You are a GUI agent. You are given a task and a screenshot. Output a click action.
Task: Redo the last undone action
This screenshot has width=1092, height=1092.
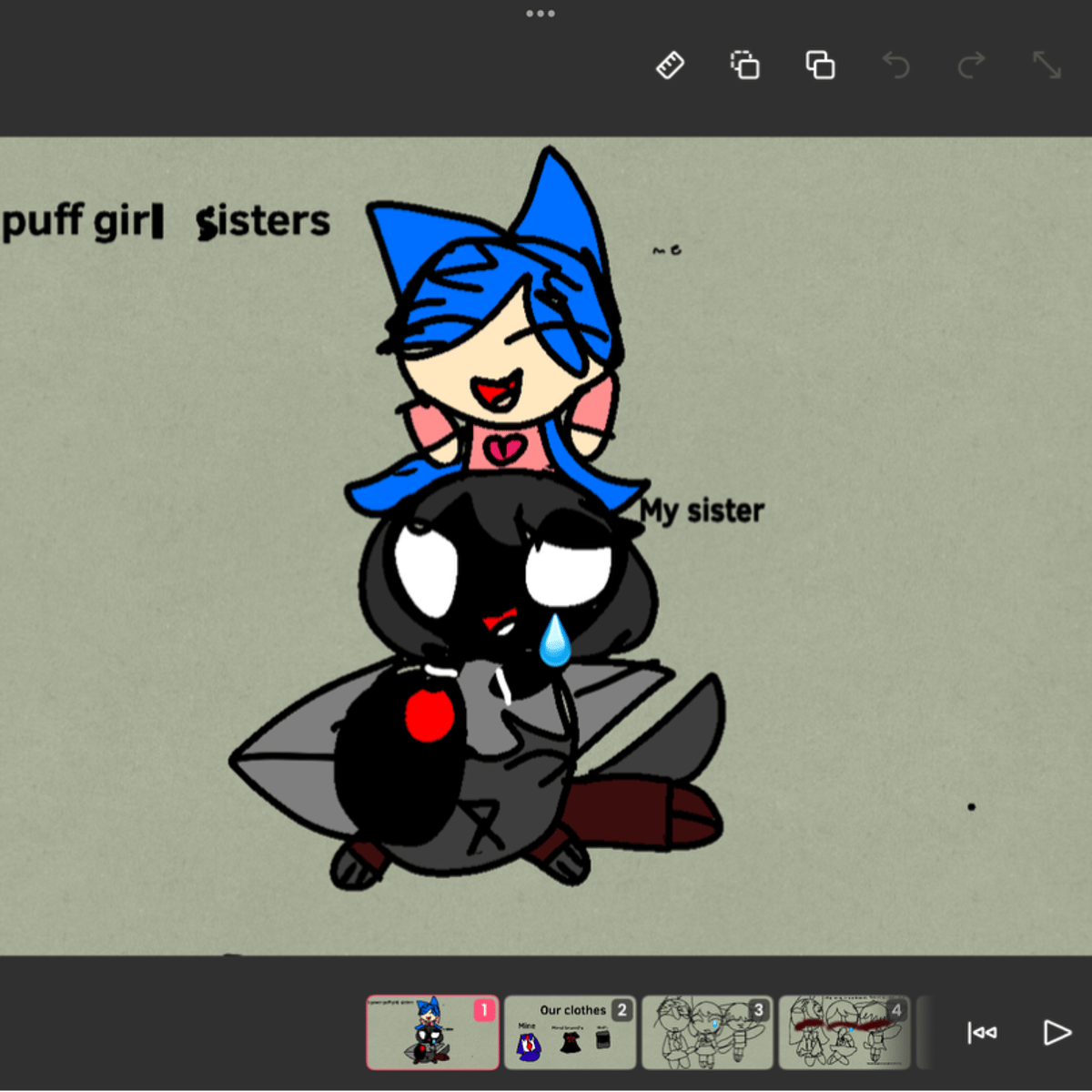coord(971,66)
